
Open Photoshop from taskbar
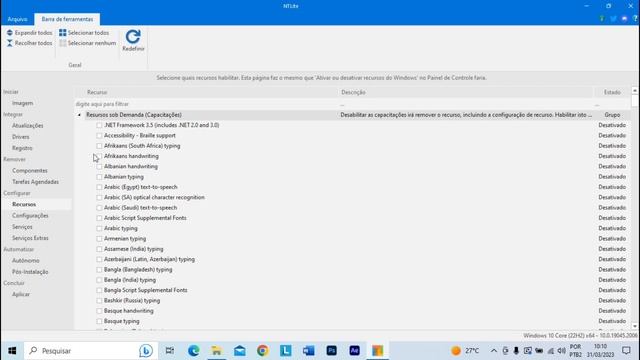331,351
